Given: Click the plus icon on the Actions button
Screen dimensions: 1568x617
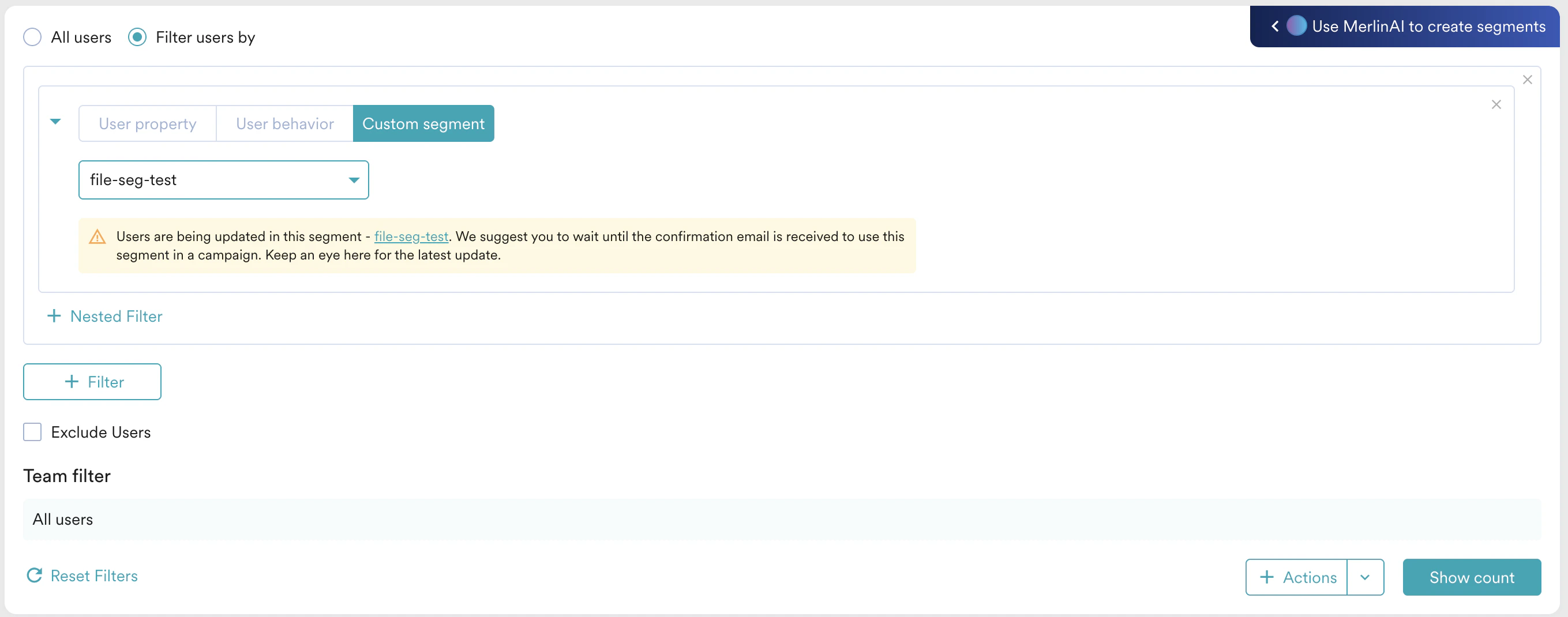Looking at the screenshot, I should click(x=1267, y=577).
